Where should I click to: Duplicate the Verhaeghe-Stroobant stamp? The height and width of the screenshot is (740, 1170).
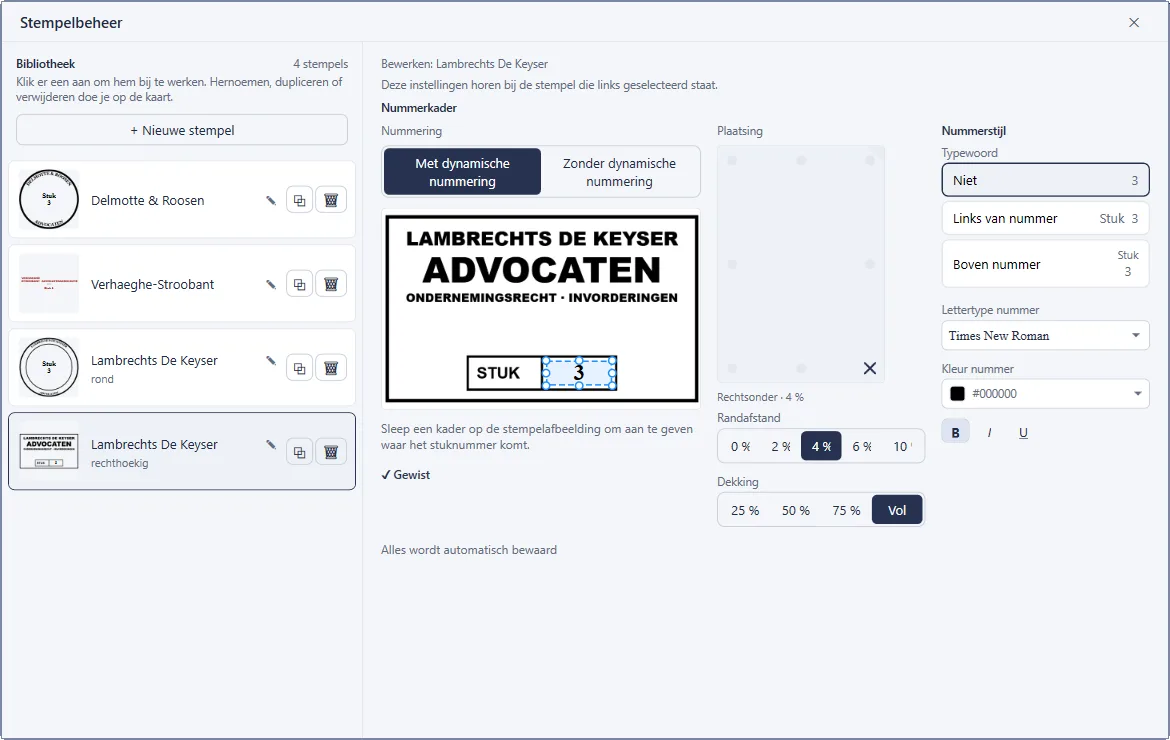pos(299,284)
